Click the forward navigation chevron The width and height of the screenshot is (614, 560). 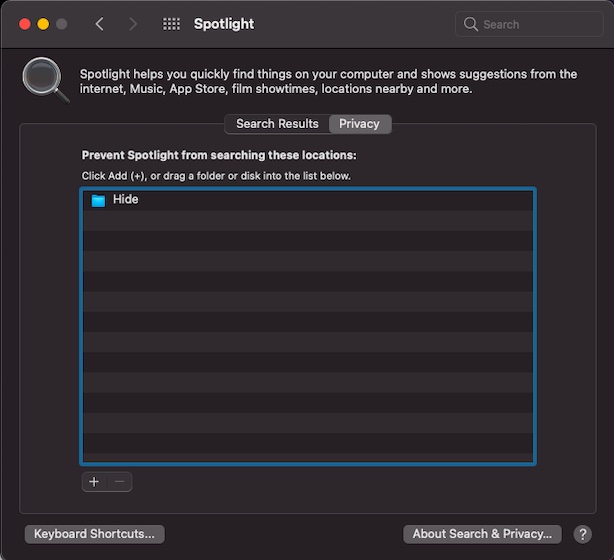click(x=133, y=24)
